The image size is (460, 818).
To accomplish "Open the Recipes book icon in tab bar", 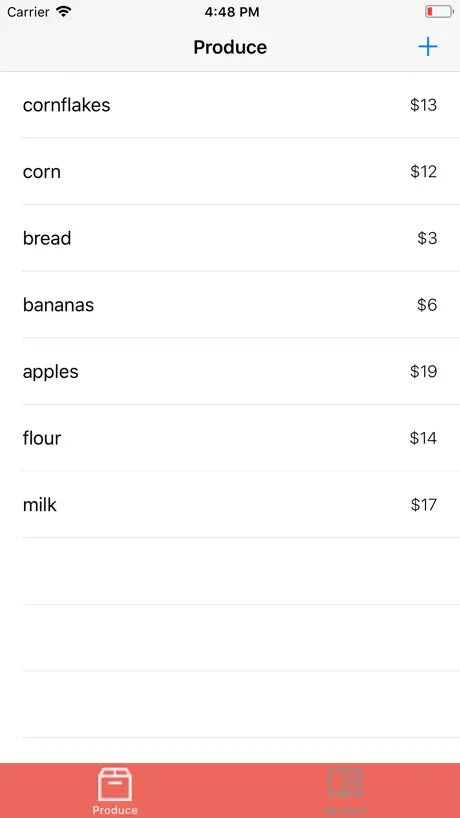I will 345,783.
